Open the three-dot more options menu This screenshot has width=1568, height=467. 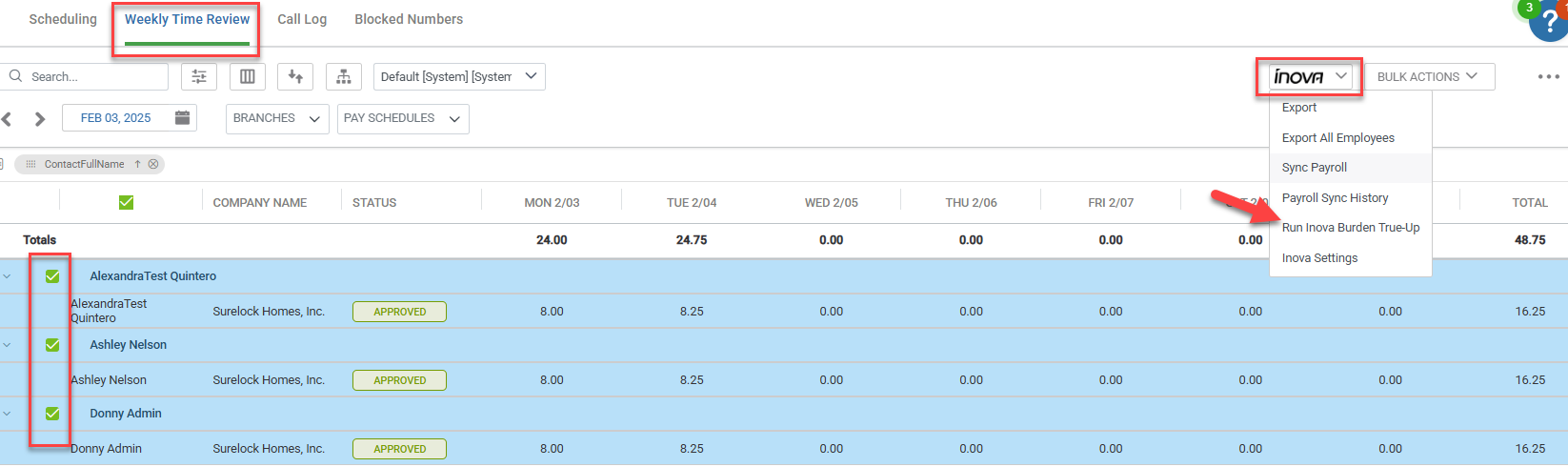click(x=1548, y=76)
